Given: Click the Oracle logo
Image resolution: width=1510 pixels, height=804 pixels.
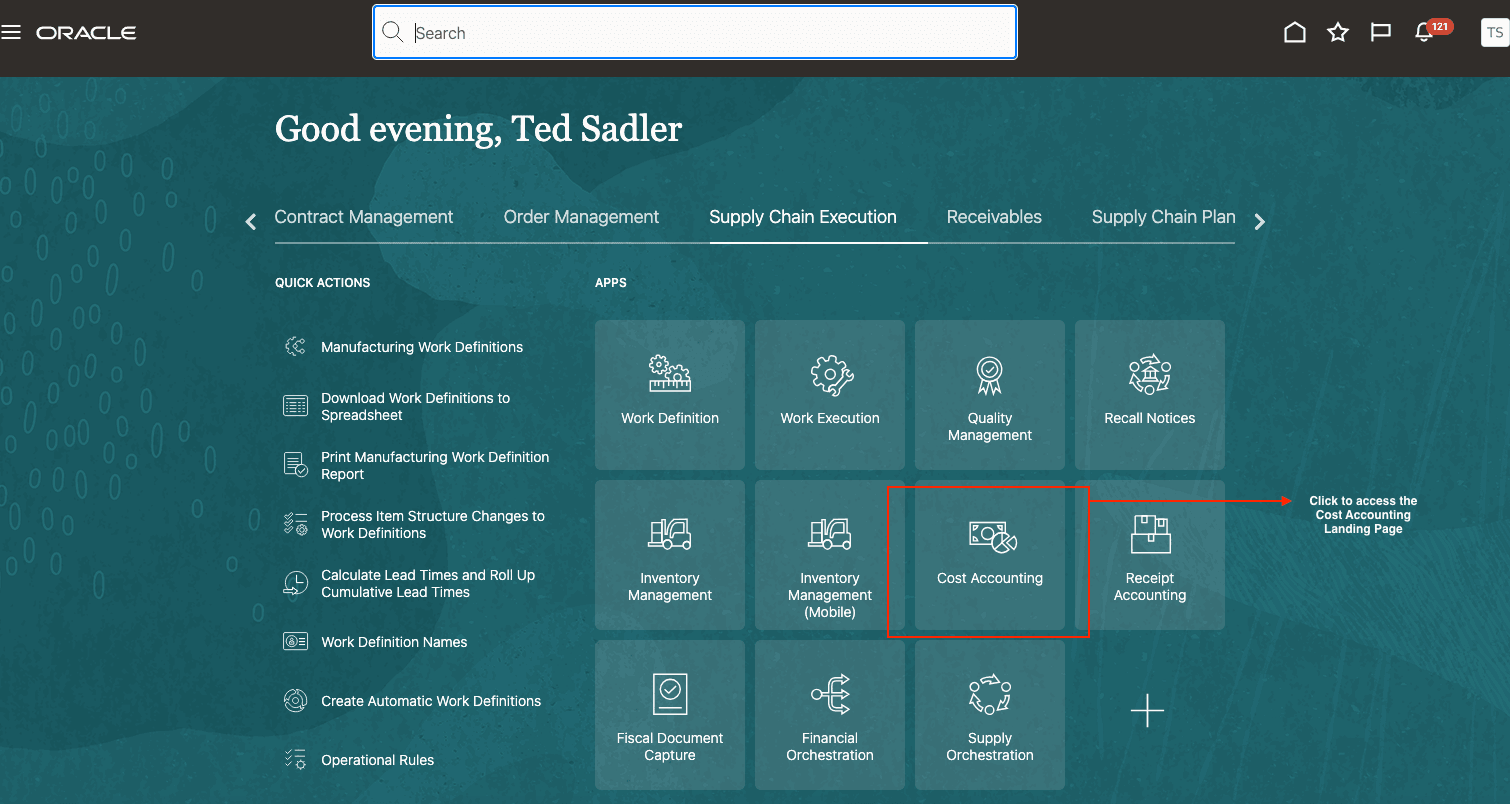Looking at the screenshot, I should click(86, 33).
